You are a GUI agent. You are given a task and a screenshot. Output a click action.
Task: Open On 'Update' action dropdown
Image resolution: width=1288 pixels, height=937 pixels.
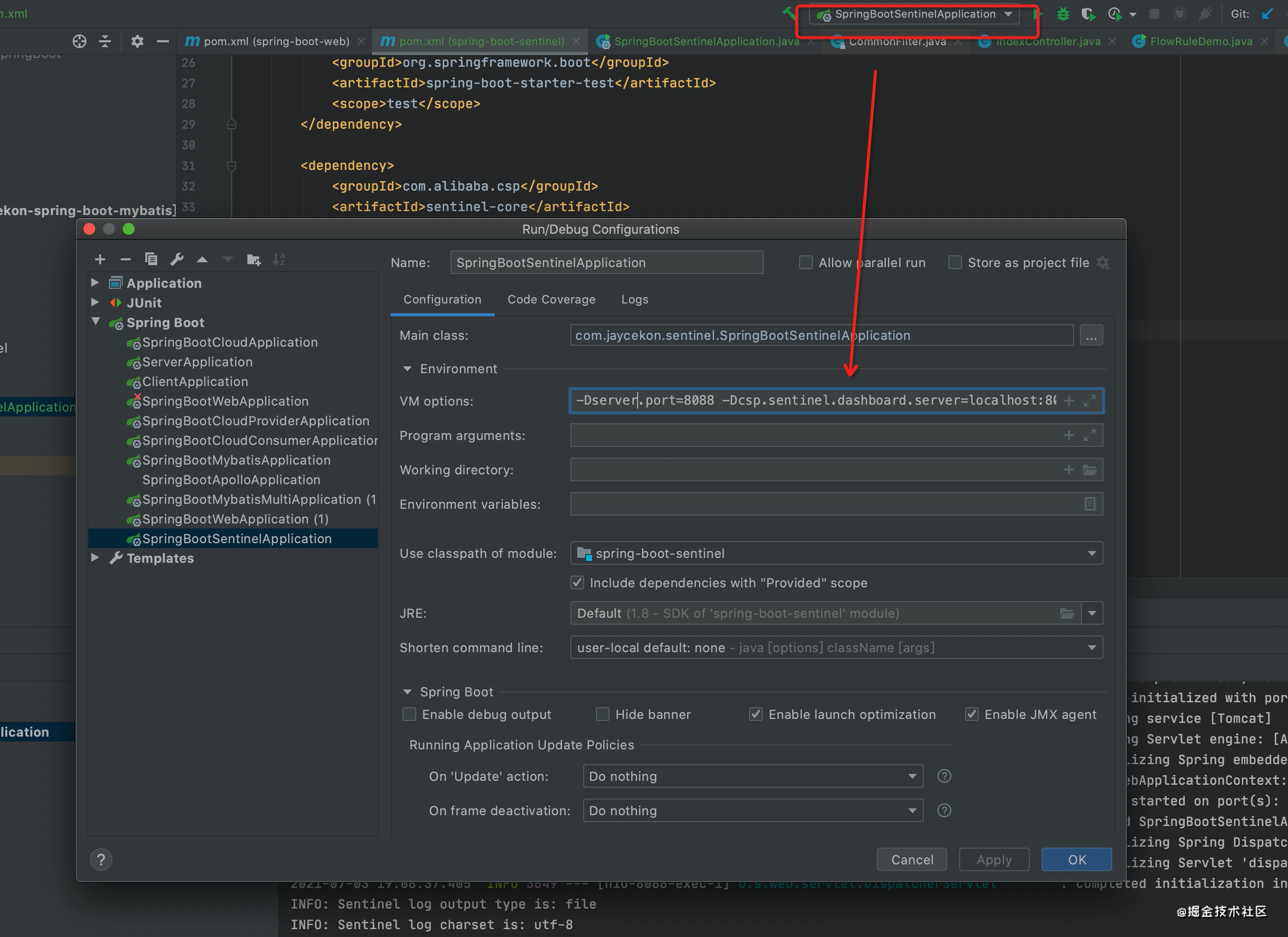(x=753, y=776)
